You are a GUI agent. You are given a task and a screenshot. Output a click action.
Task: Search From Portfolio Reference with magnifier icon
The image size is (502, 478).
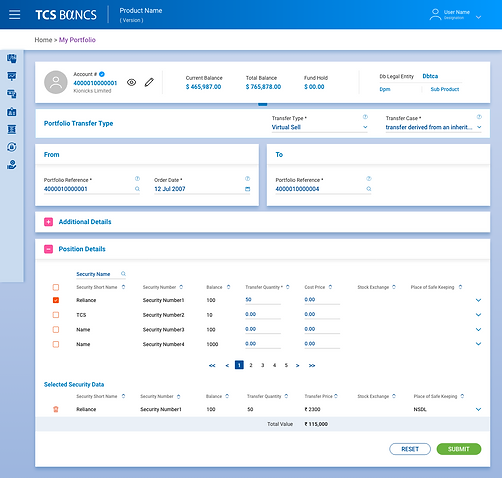[137, 189]
